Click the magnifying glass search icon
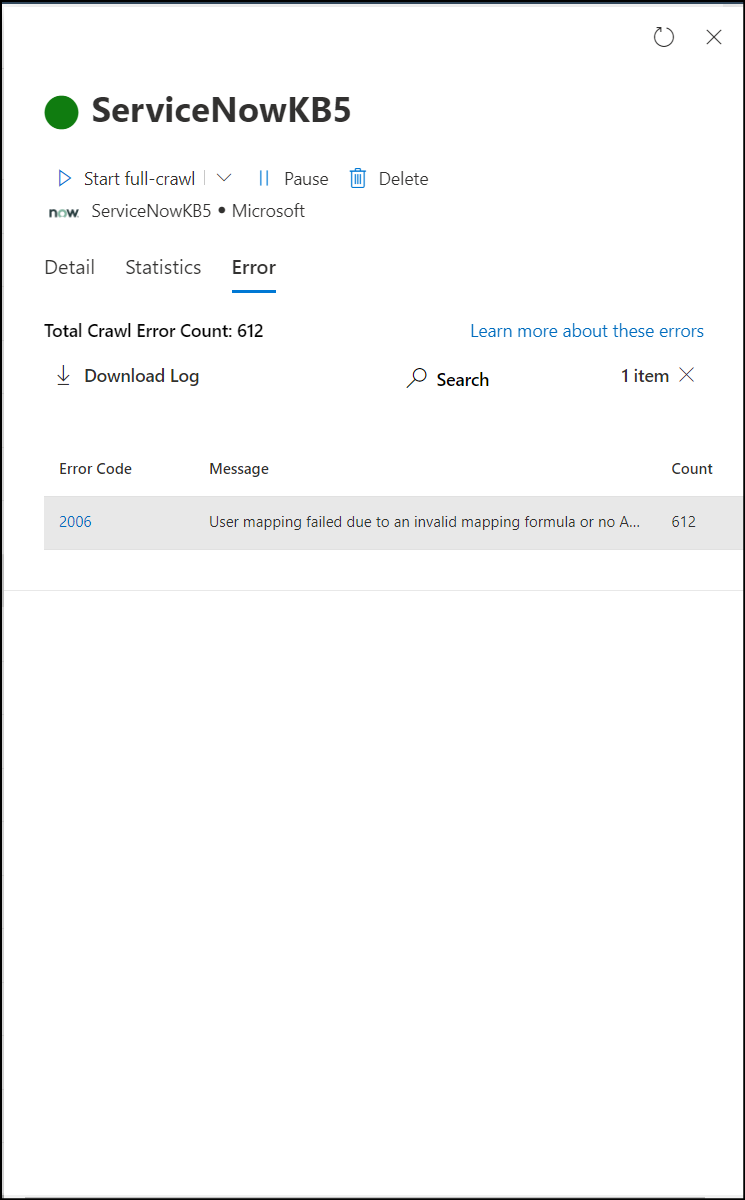Viewport: 745px width, 1200px height. (x=416, y=379)
